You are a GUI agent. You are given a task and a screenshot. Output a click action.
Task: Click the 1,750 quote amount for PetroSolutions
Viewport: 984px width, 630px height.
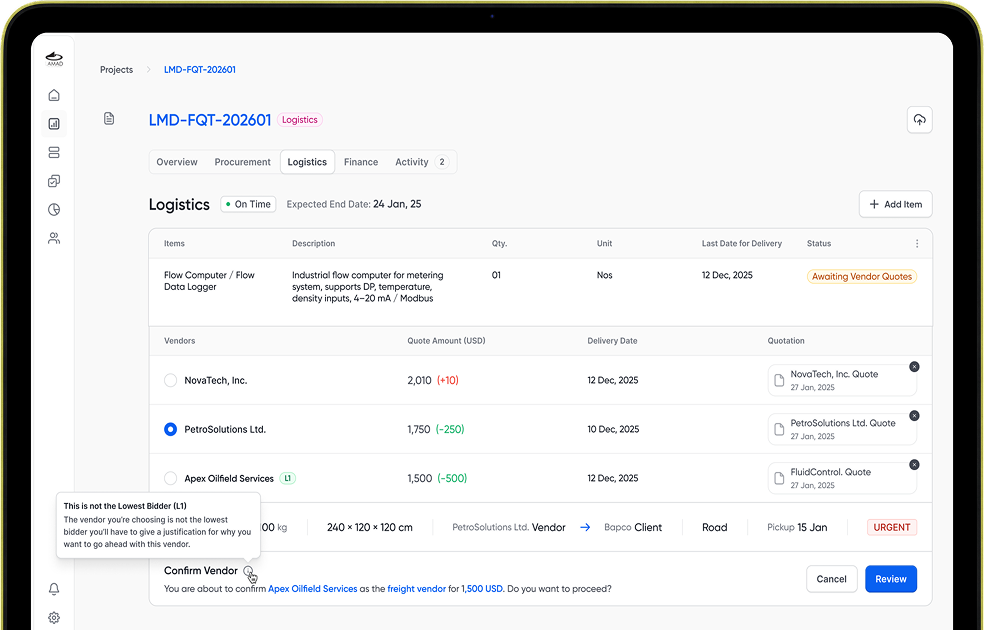click(x=419, y=429)
